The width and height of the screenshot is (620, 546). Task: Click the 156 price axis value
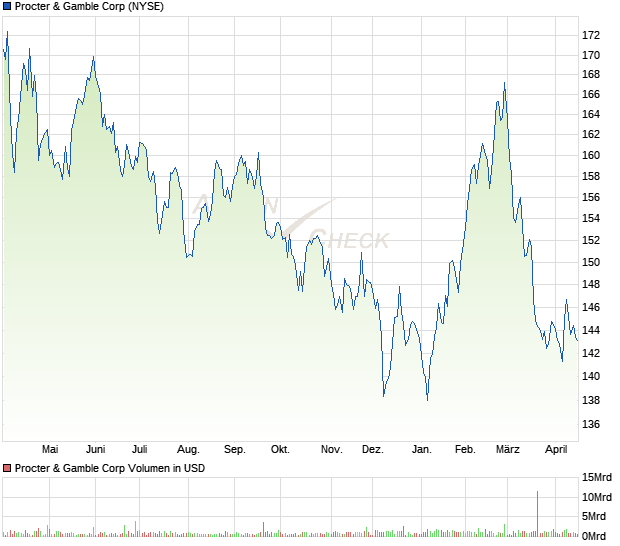coord(591,197)
